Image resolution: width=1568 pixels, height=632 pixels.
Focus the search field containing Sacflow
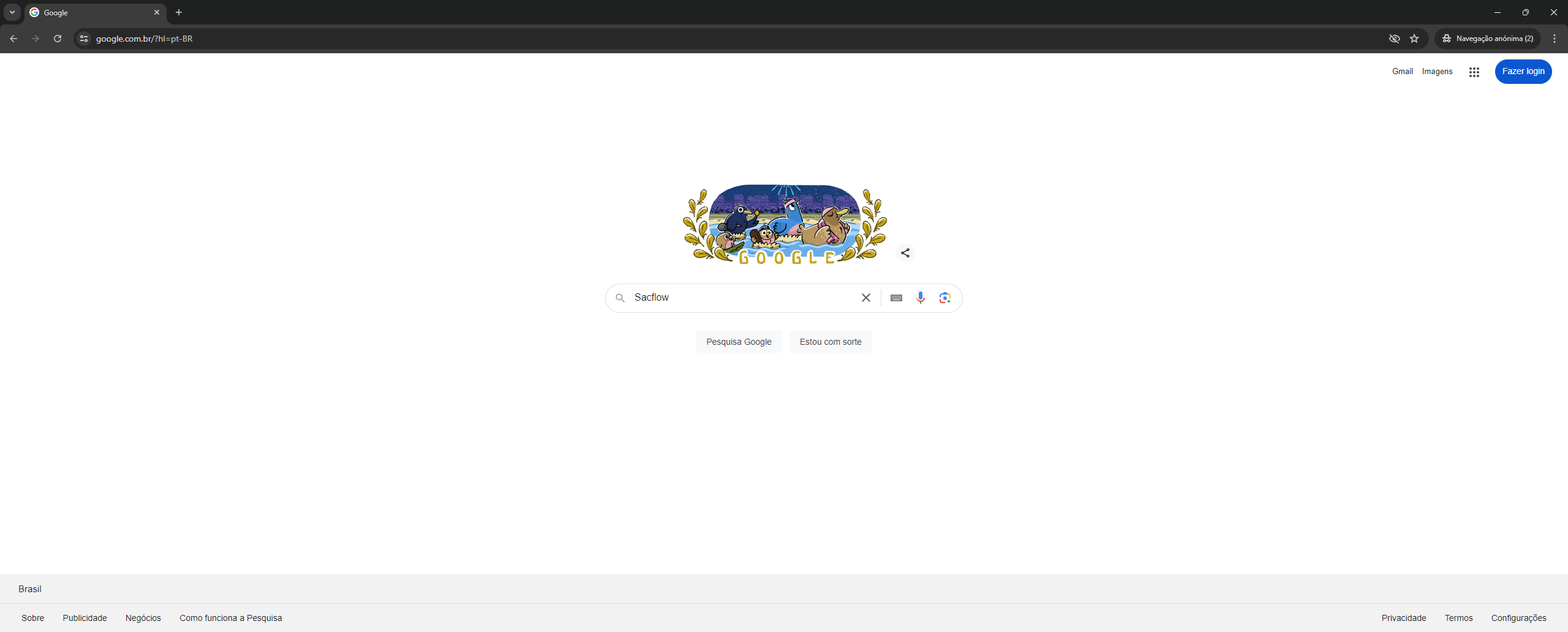[741, 298]
